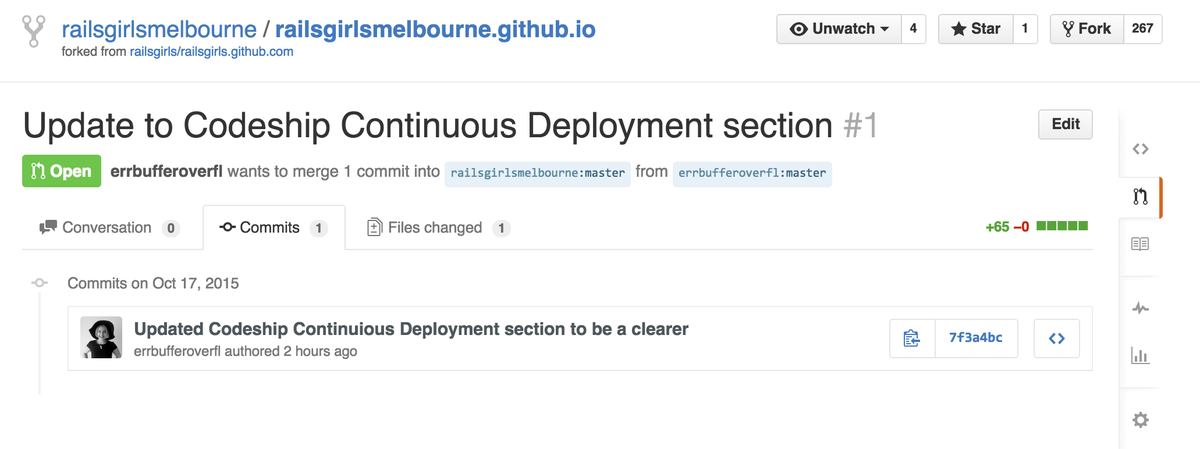This screenshot has width=1200, height=449.
Task: Click the errbufferoverfl:master head branch label
Action: tap(752, 172)
